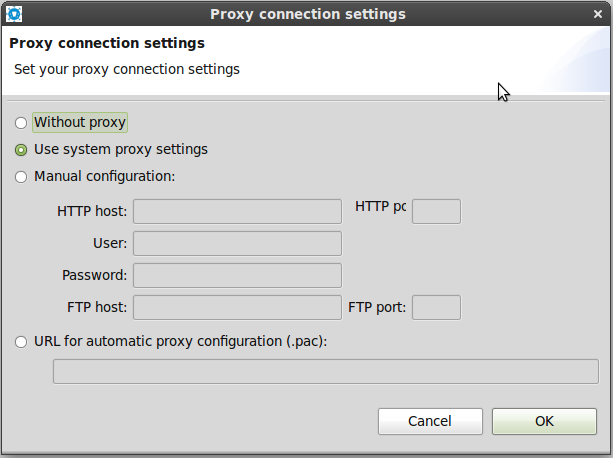The width and height of the screenshot is (613, 458).
Task: Click the application icon in the title bar
Action: [14, 14]
